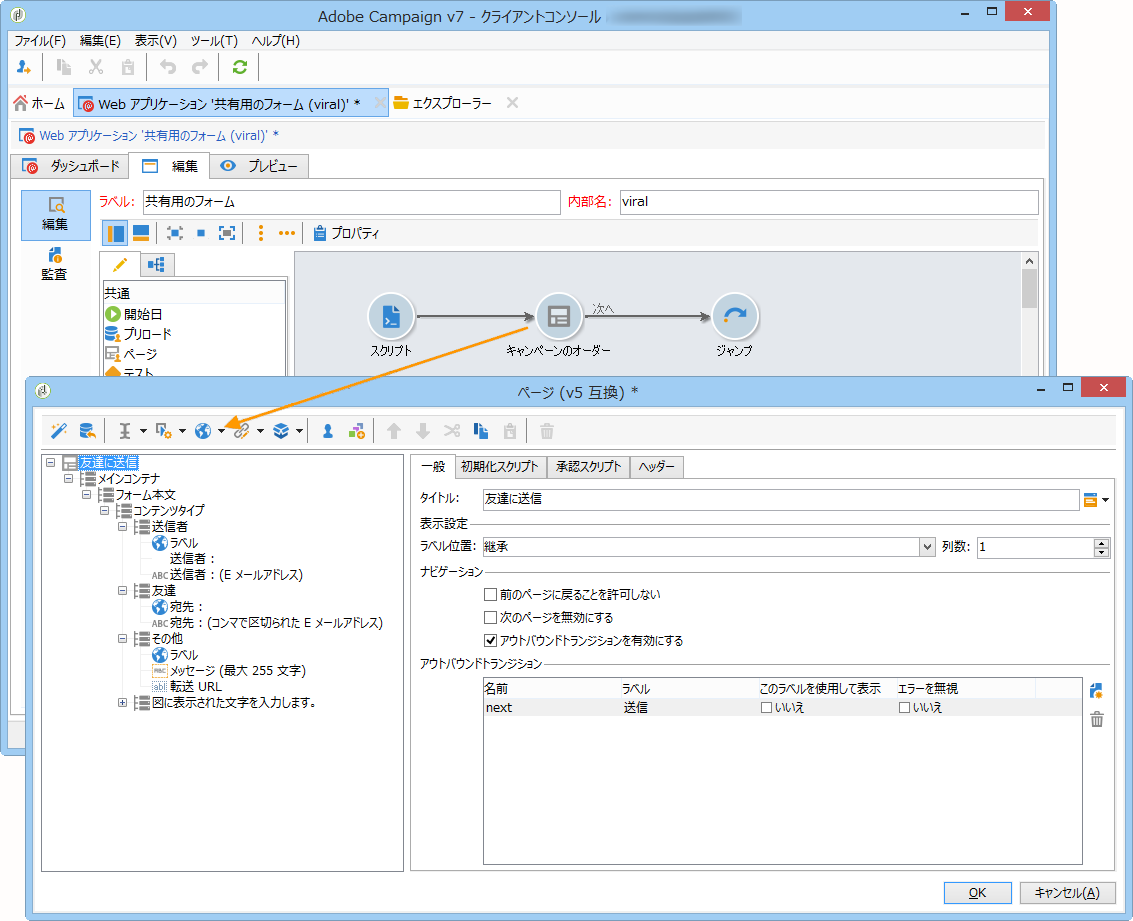This screenshot has width=1133, height=921.
Task: Click the タイトル input field
Action: [781, 499]
